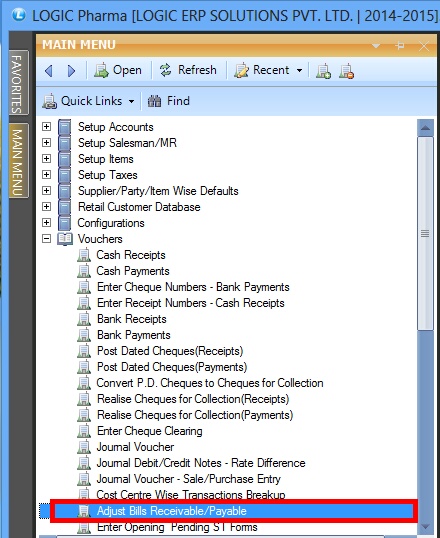Click the vertical scrollbar thumb
Image resolution: width=440 pixels, height=538 pixels.
[425, 234]
